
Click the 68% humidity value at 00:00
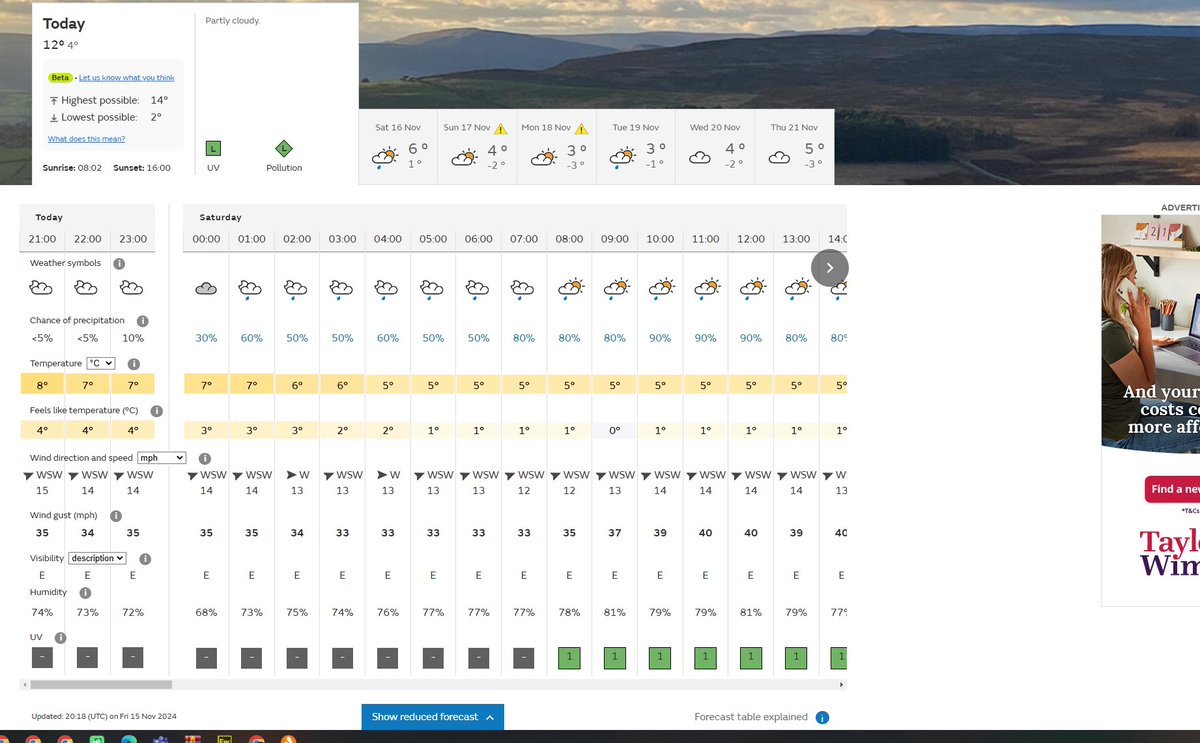[206, 612]
